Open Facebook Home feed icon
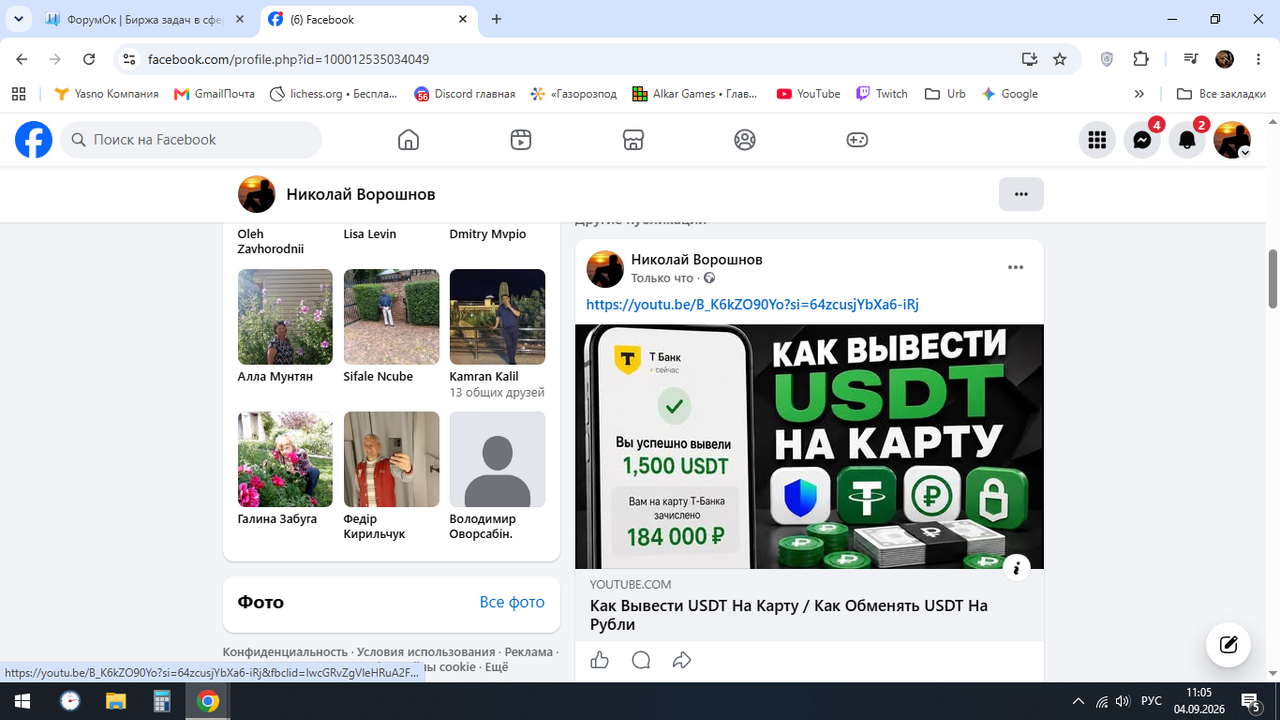This screenshot has height=720, width=1280. (x=408, y=140)
